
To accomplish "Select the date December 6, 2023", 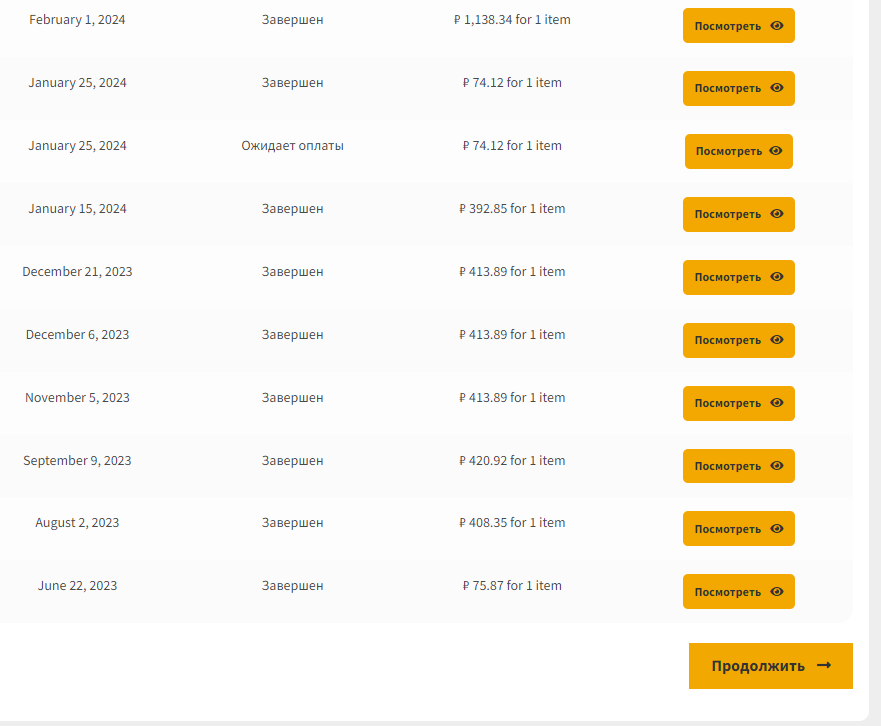I will (77, 334).
